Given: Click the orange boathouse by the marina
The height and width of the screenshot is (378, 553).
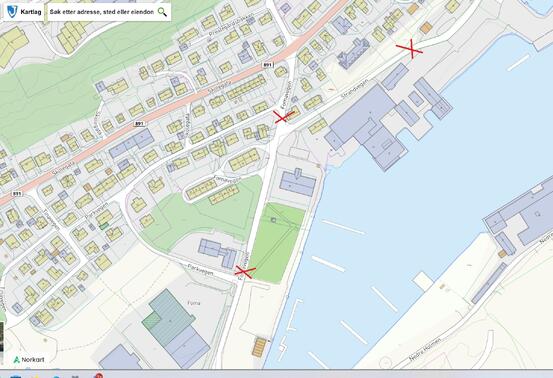Looking at the screenshot, I should [x=260, y=347].
